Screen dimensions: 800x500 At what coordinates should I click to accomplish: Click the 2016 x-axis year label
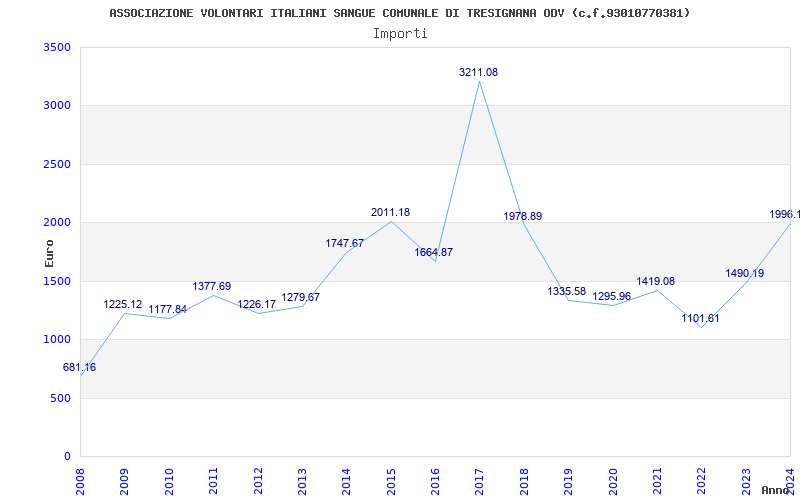click(x=435, y=481)
